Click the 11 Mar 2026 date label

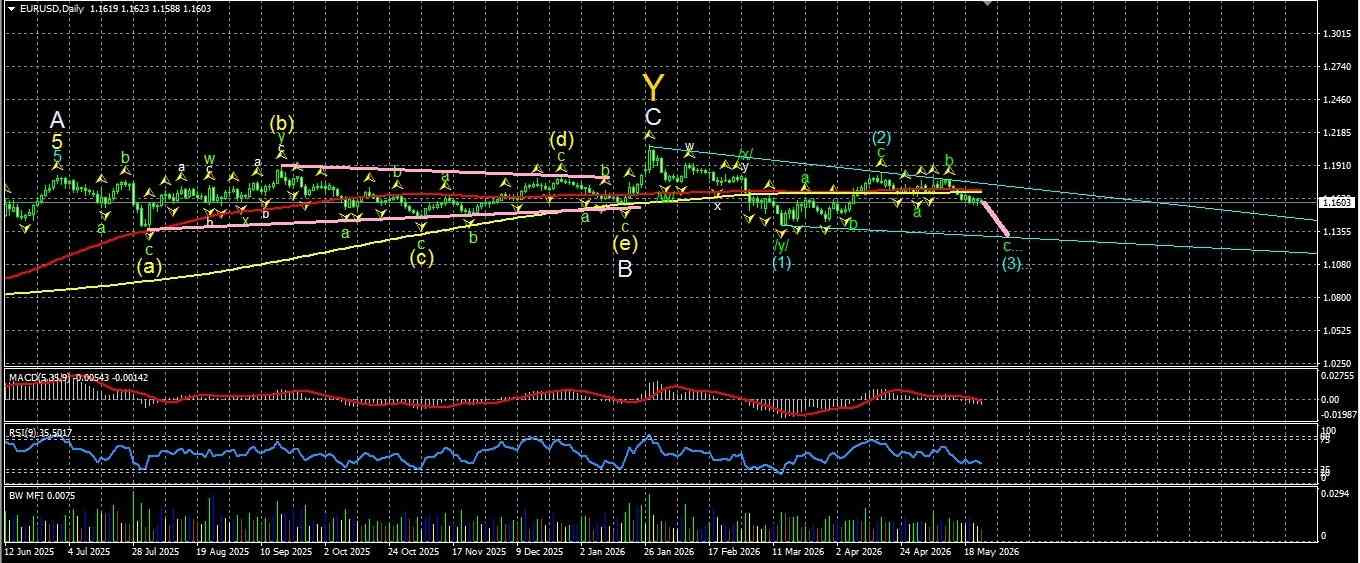(798, 551)
